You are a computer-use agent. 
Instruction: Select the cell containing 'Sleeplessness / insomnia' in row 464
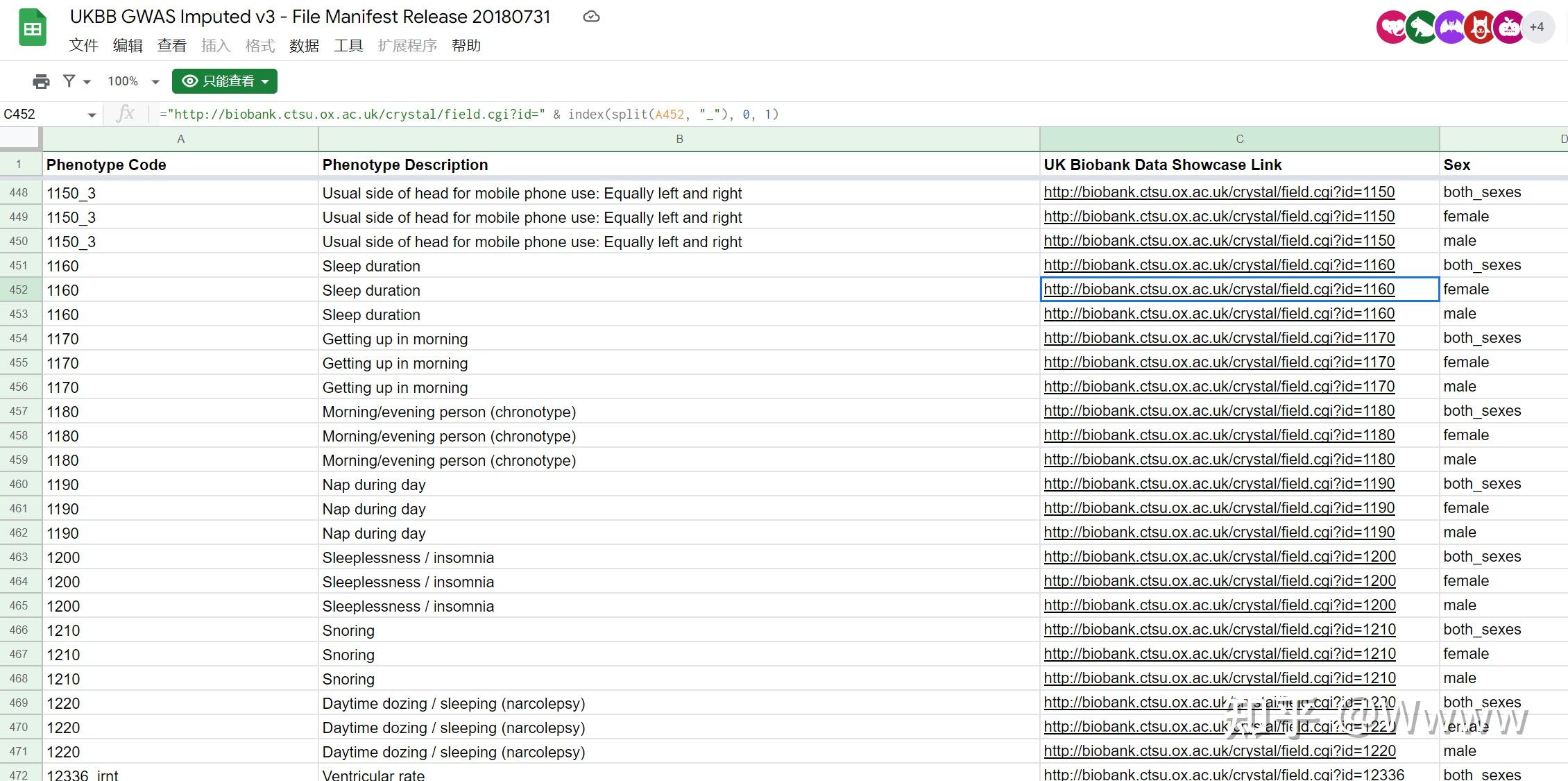pos(408,582)
